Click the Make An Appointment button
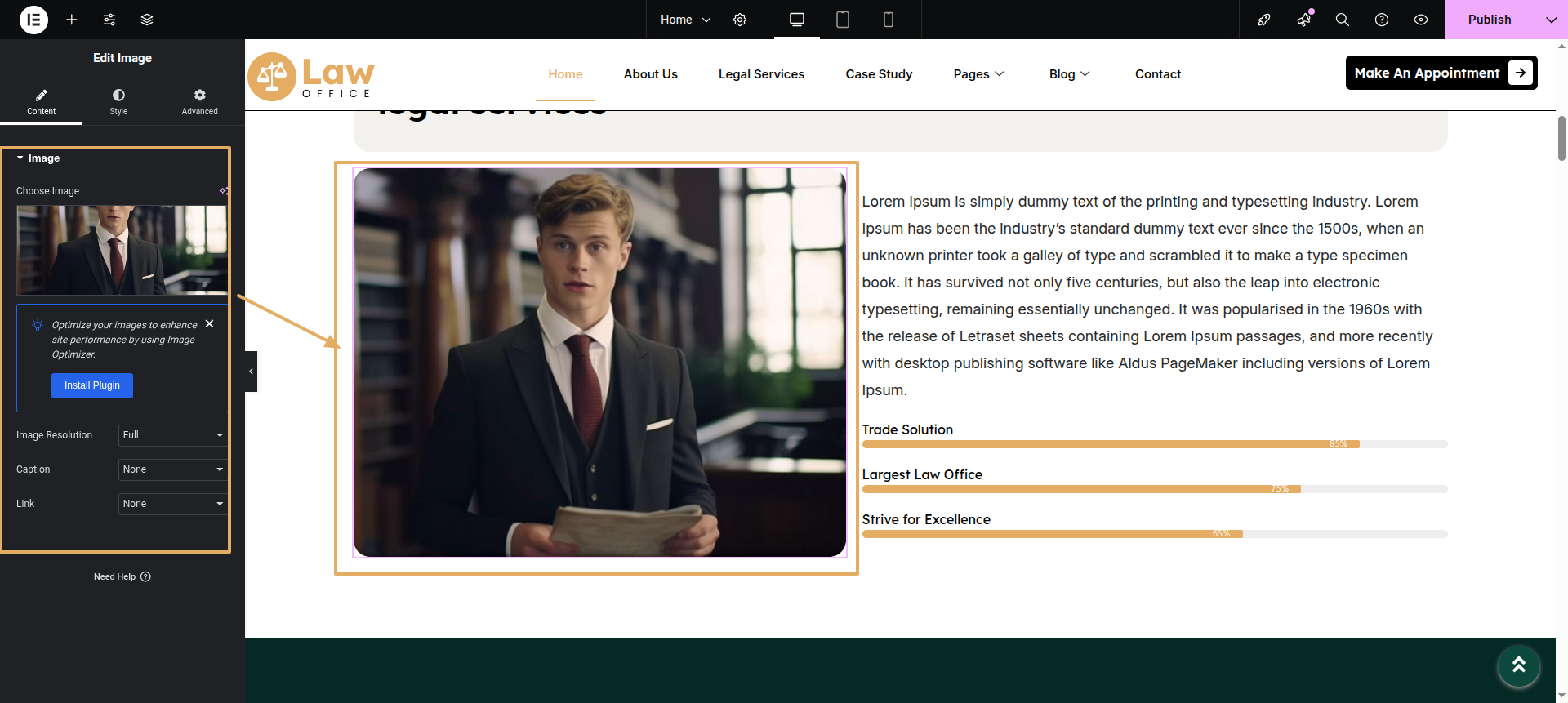This screenshot has width=1568, height=703. pos(1441,73)
